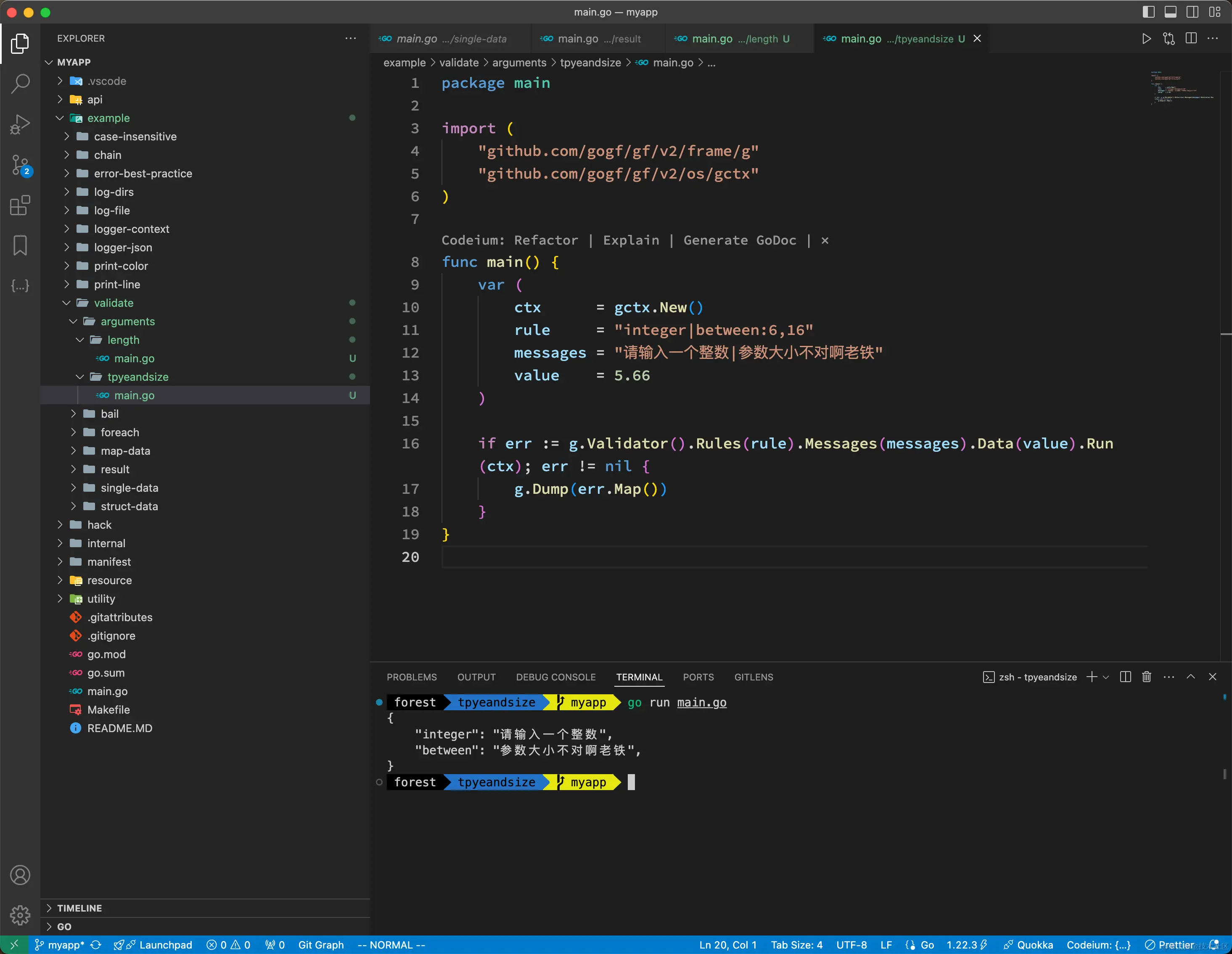Customize layout icon in title bar
Image resolution: width=1232 pixels, height=954 pixels.
[x=1214, y=12]
